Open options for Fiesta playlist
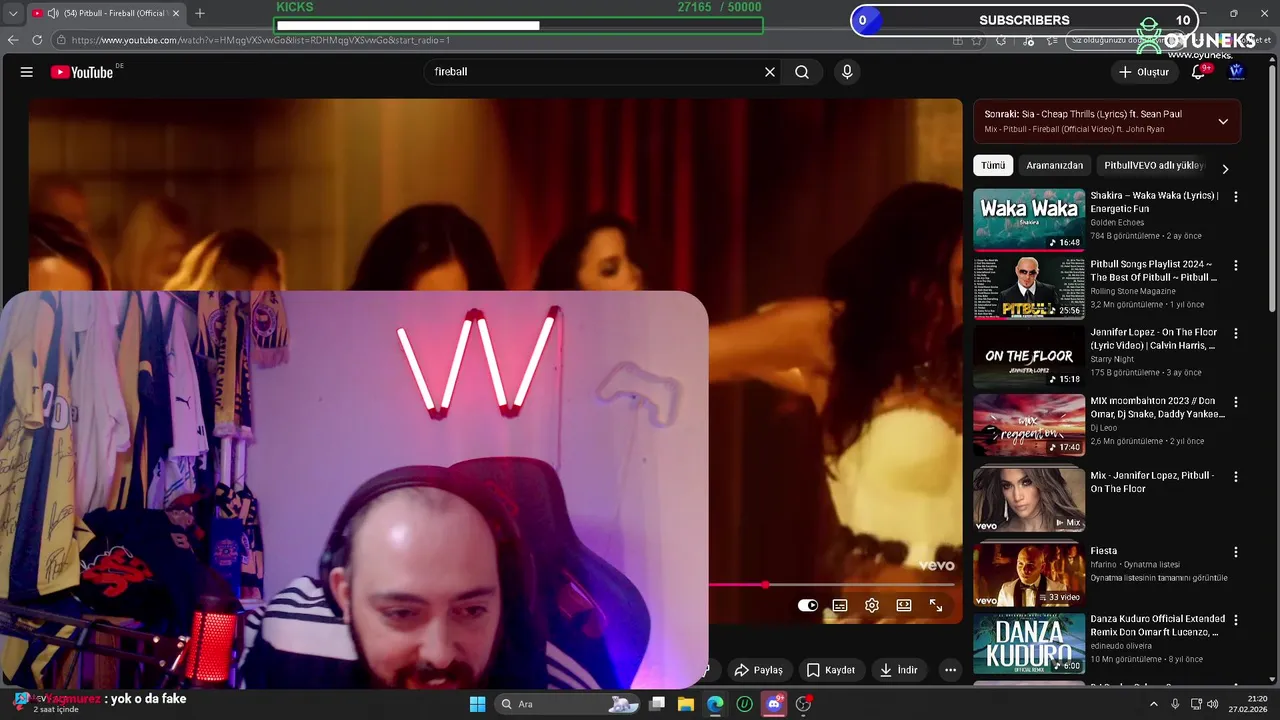Screen dimensions: 1280x720 (x=1236, y=552)
